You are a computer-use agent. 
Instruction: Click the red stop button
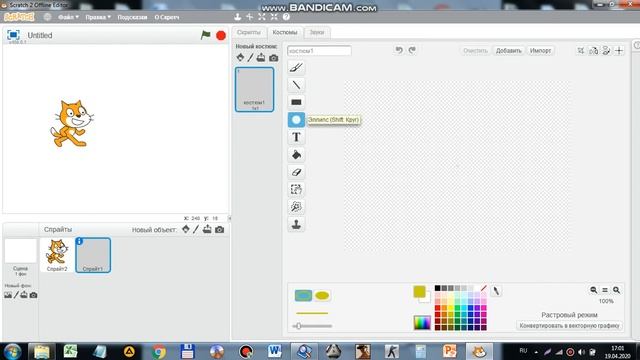[221, 36]
